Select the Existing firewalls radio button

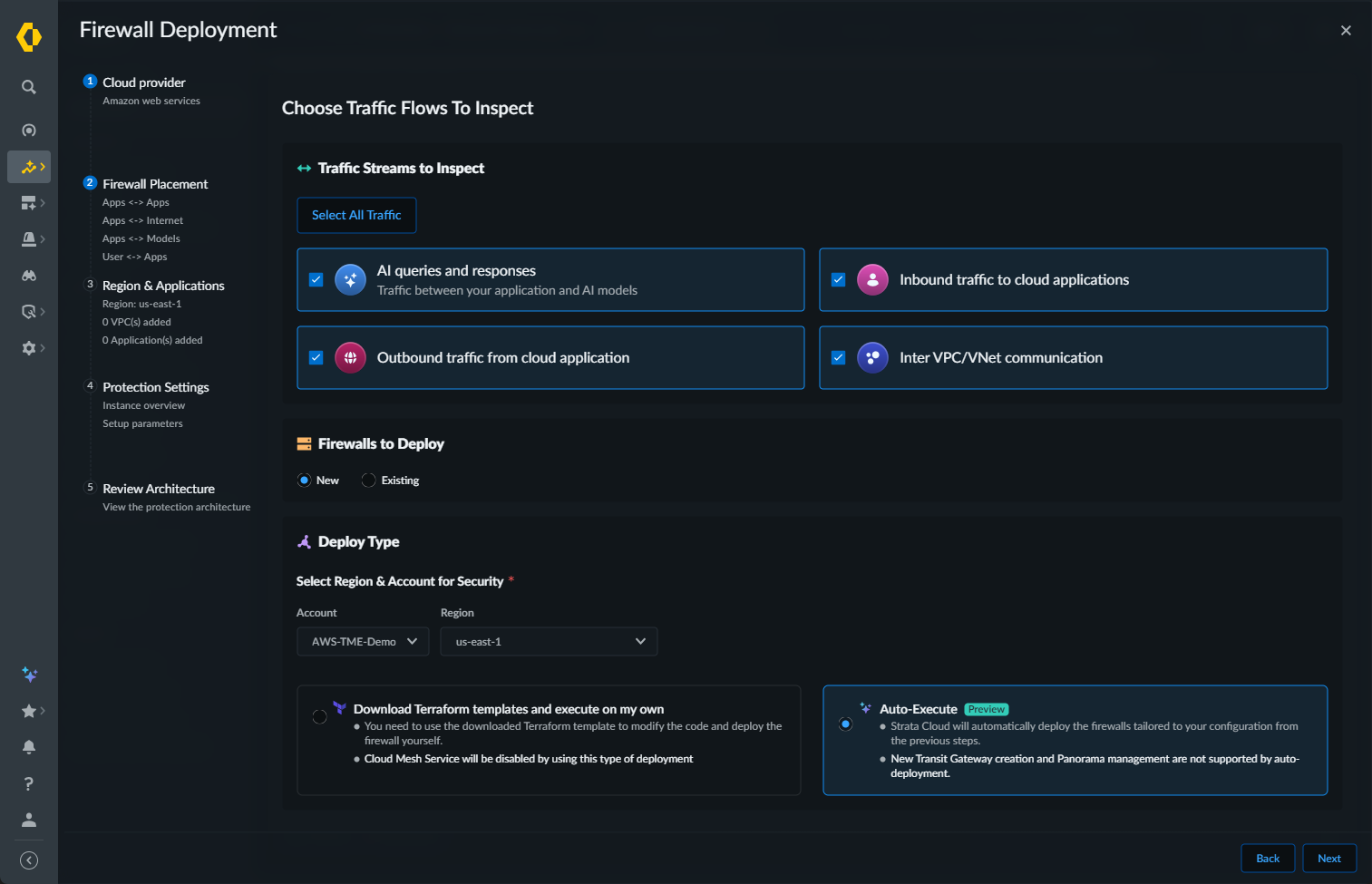(x=368, y=481)
